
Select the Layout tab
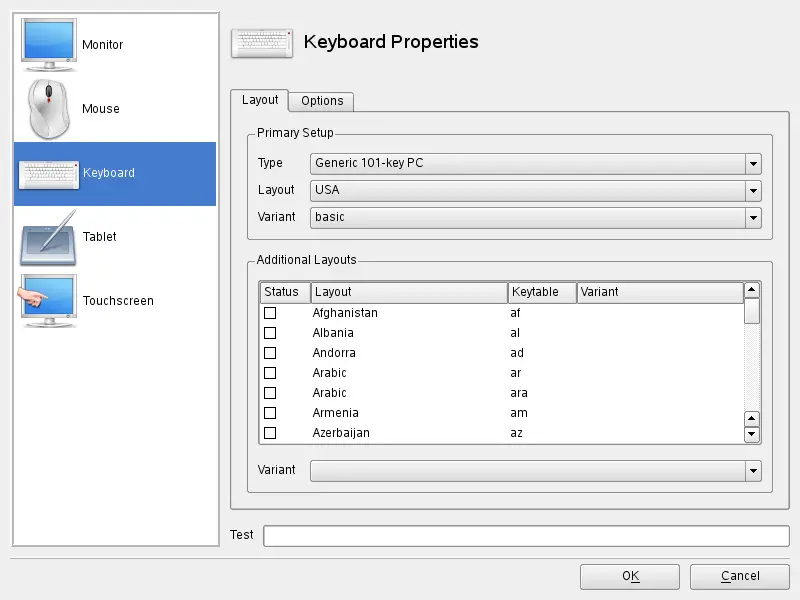[x=259, y=100]
